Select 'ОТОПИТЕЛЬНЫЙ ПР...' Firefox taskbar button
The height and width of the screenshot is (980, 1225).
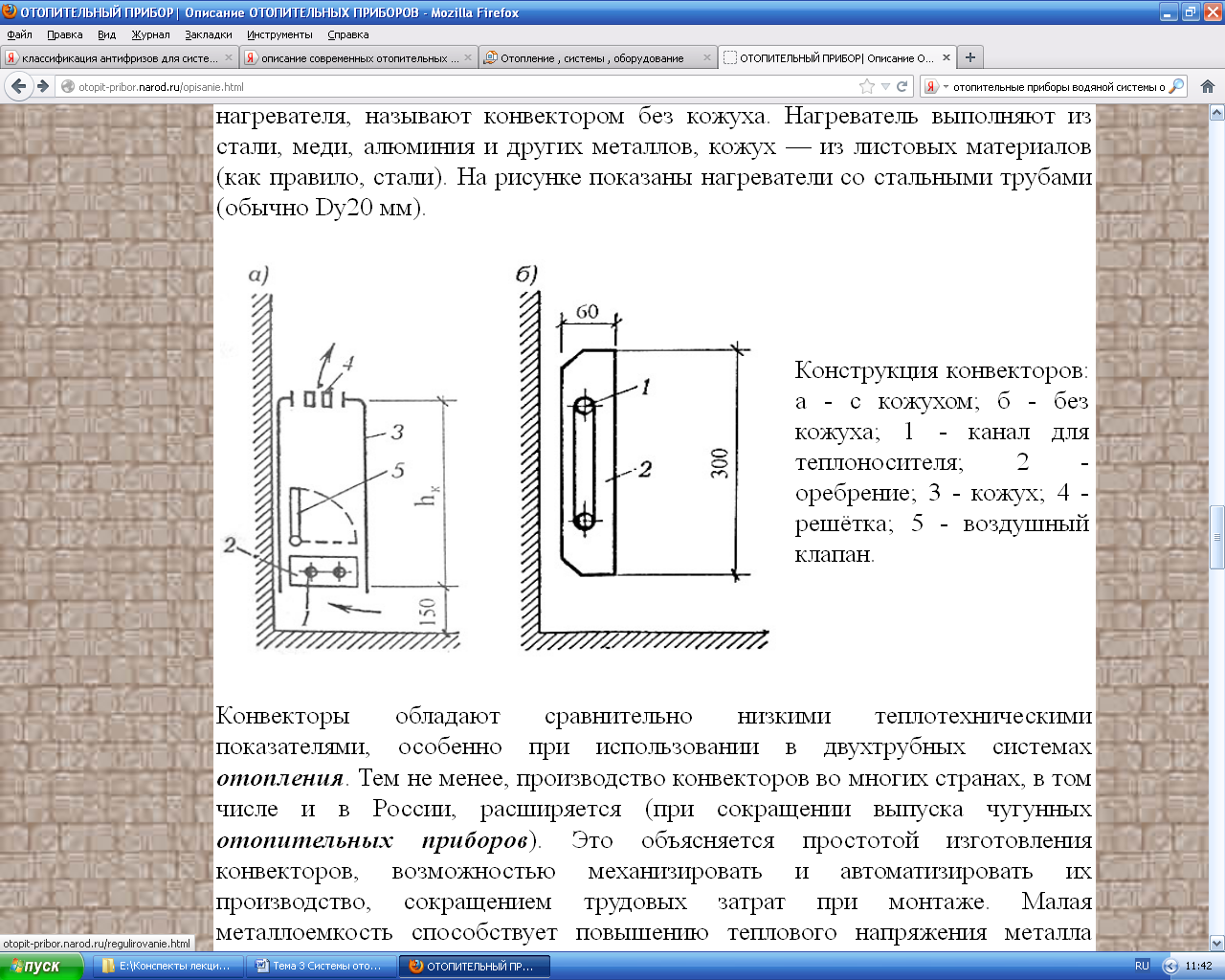coord(474,966)
